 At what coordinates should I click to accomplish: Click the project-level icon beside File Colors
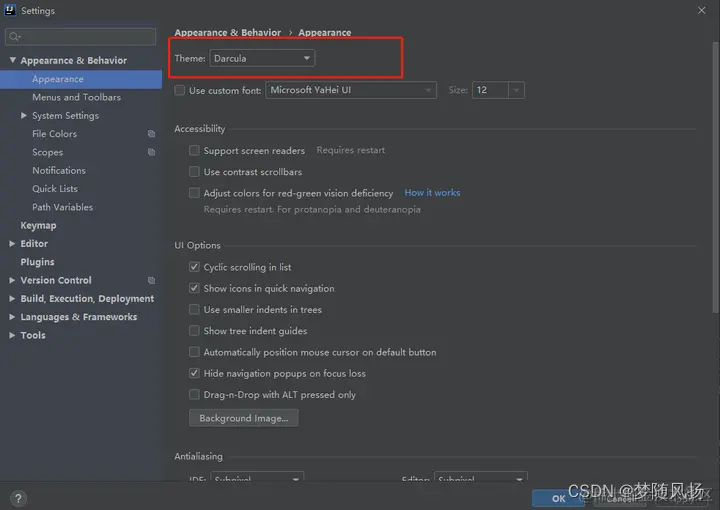[151, 134]
